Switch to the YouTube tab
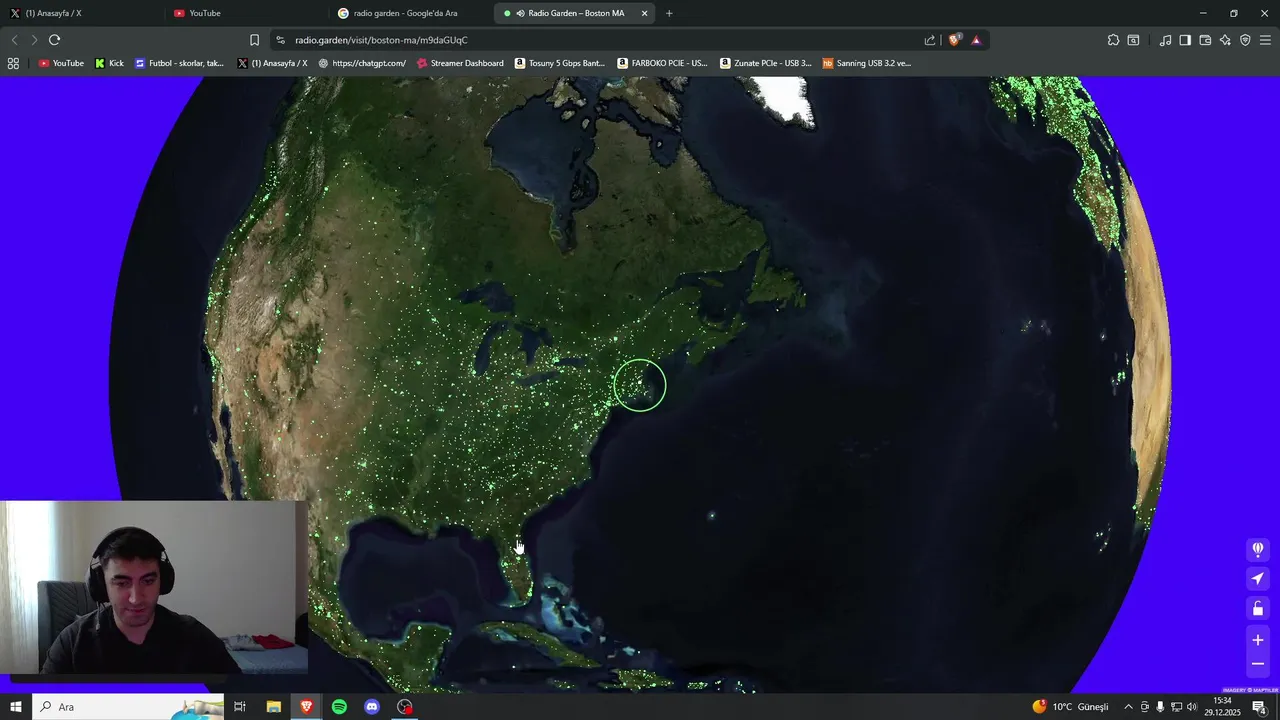Viewport: 1280px width, 720px height. [246, 13]
